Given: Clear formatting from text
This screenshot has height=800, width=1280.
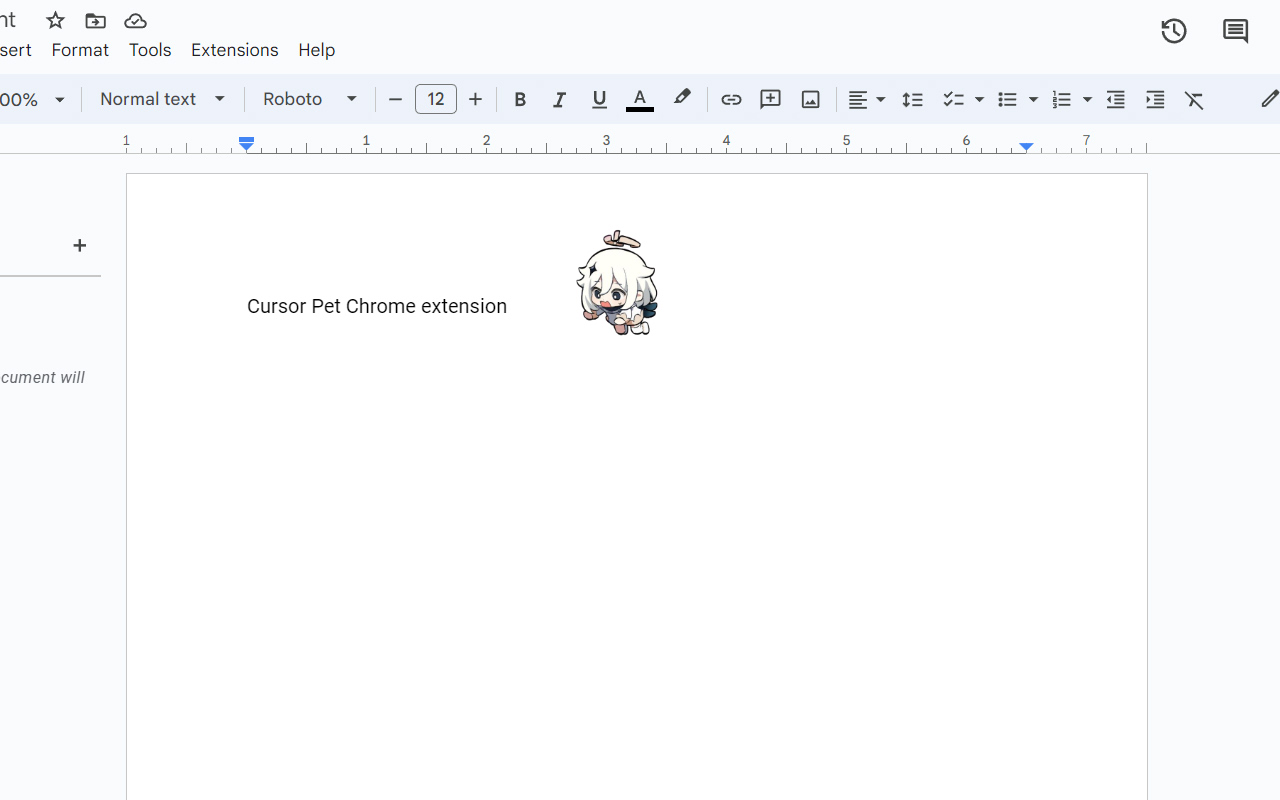Looking at the screenshot, I should [x=1194, y=99].
